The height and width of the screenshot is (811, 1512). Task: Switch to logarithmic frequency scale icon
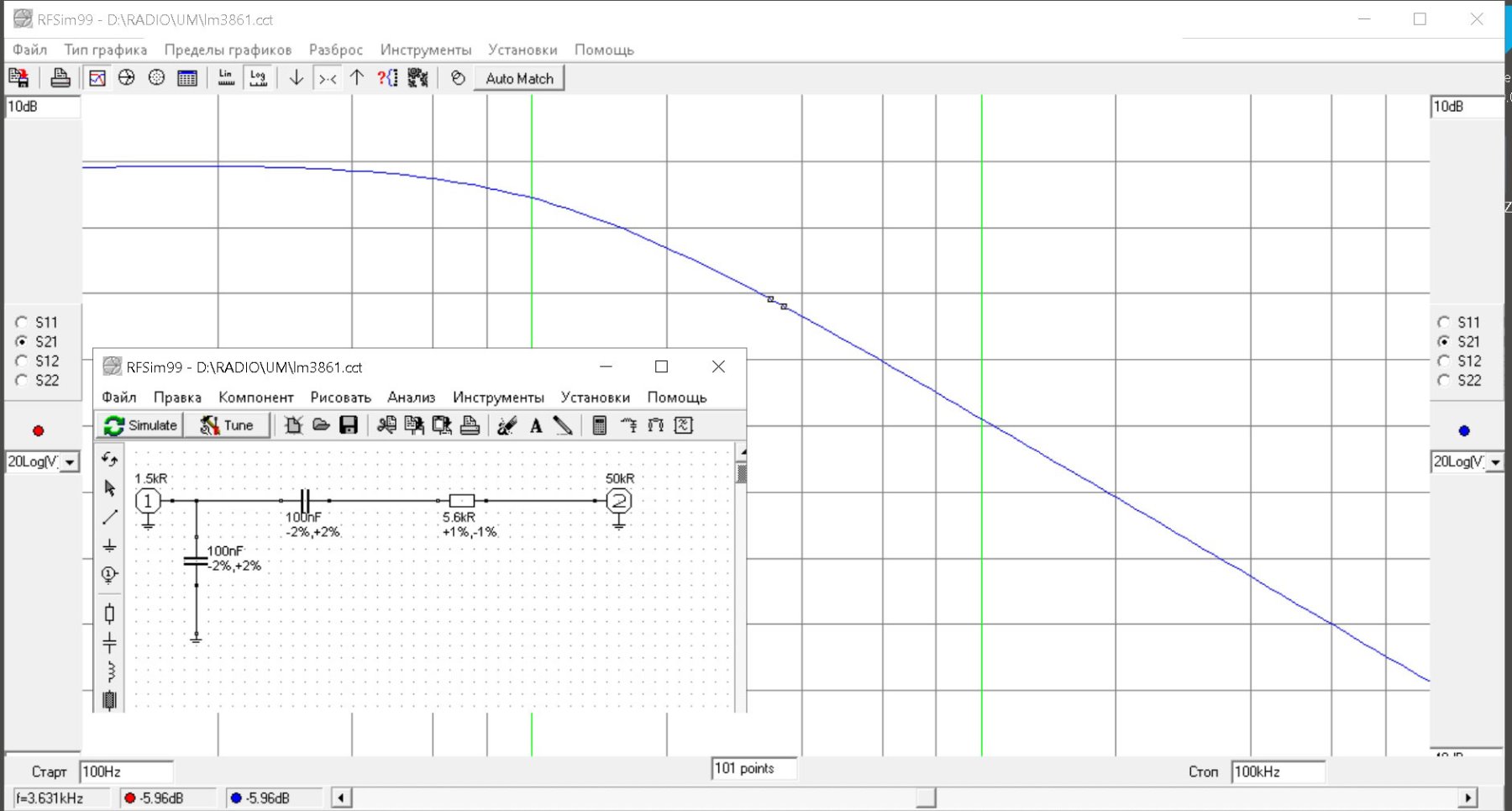point(258,78)
